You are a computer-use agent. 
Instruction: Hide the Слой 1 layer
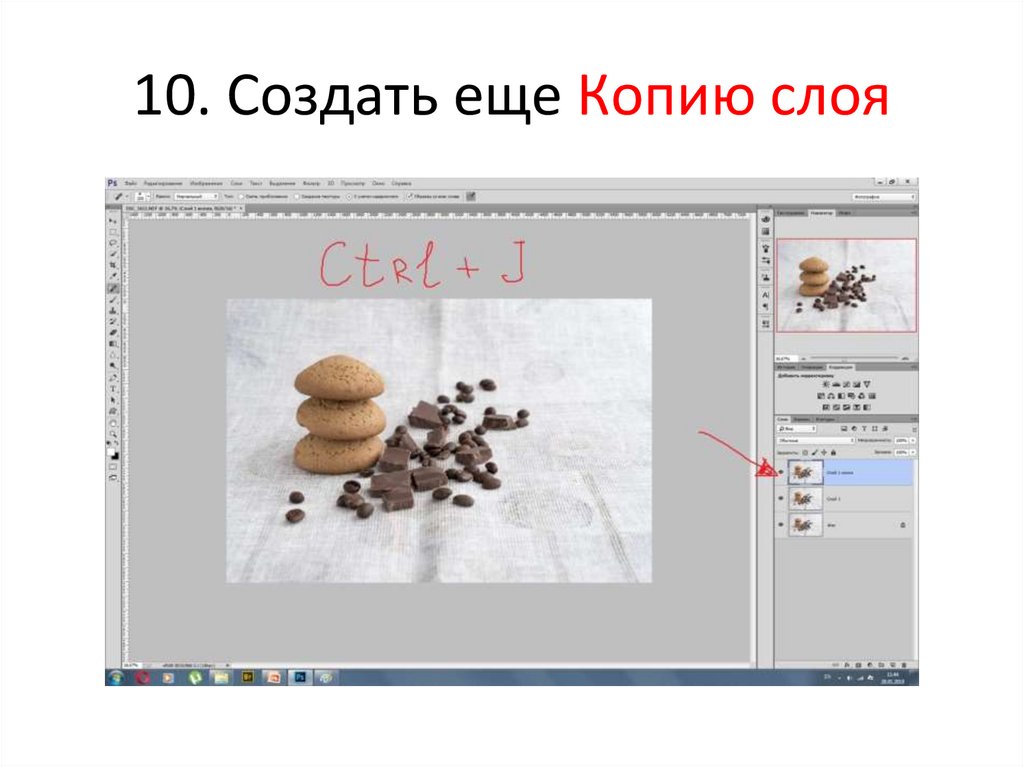pyautogui.click(x=781, y=498)
